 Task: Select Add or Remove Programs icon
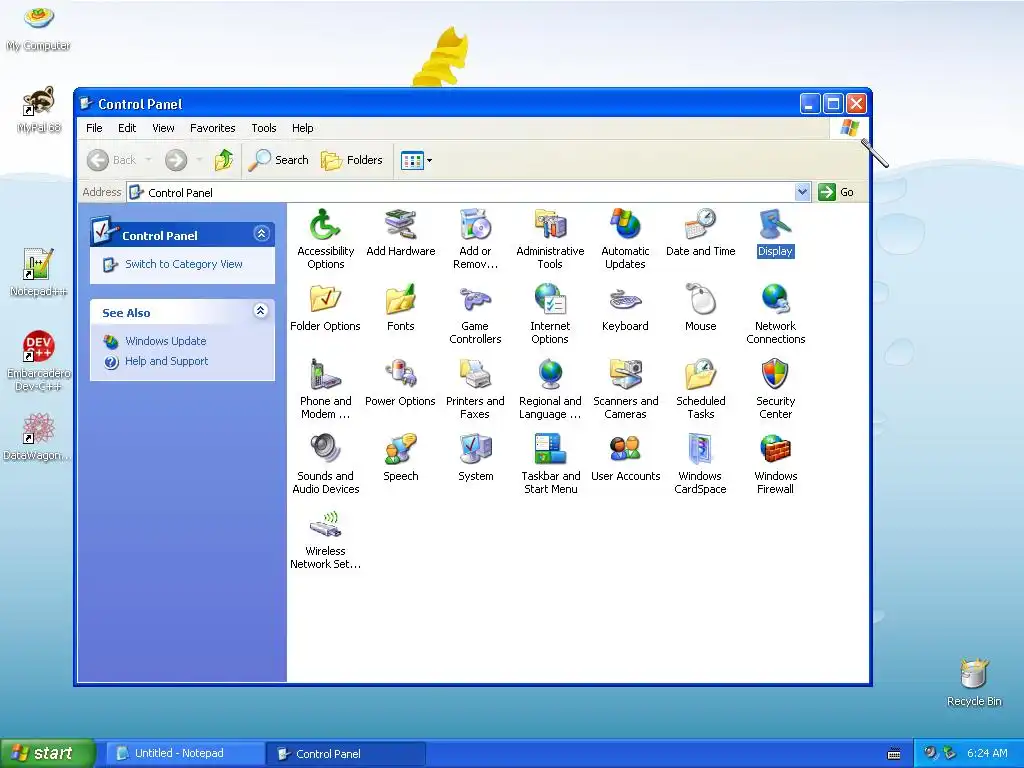[x=475, y=225]
